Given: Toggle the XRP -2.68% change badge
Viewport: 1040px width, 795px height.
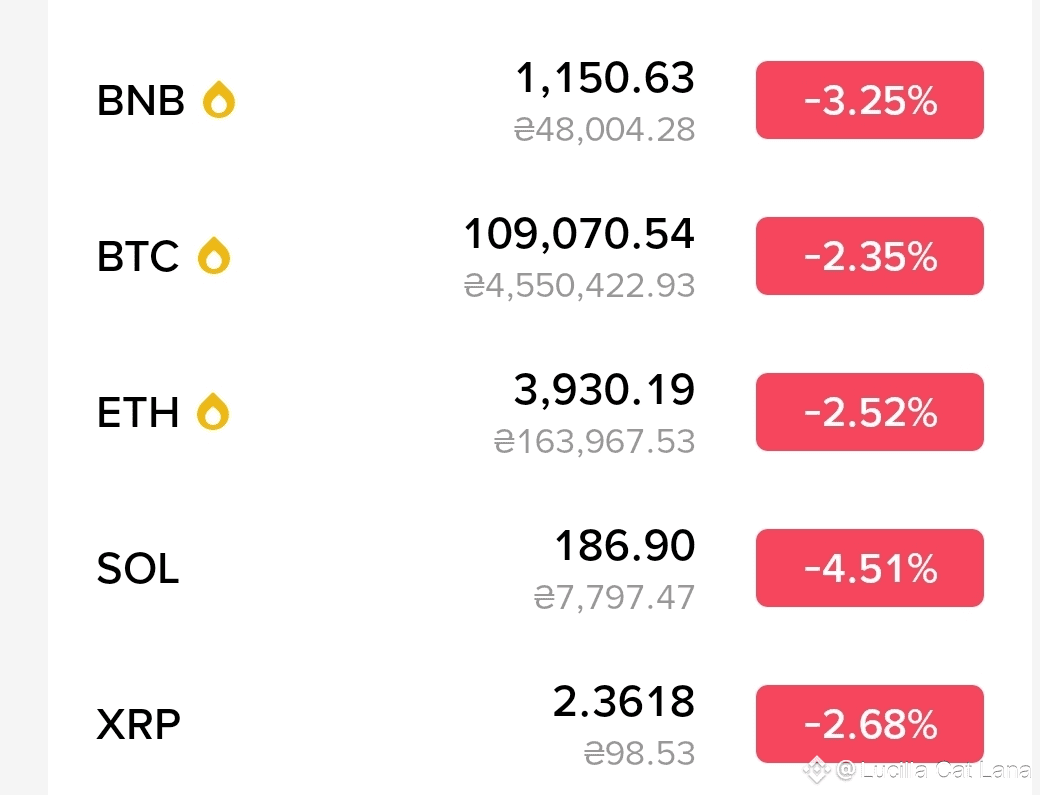Looking at the screenshot, I should [870, 724].
